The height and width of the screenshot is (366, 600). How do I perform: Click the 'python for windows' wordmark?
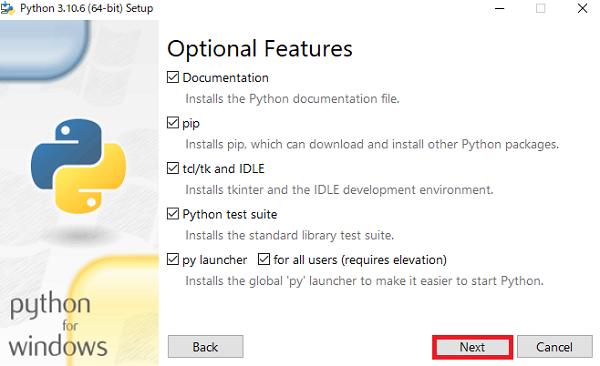click(57, 325)
